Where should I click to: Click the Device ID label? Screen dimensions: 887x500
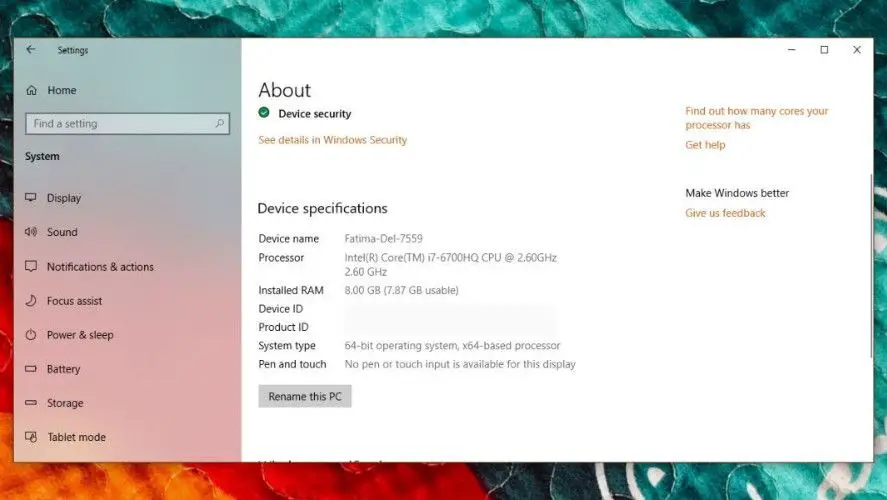click(281, 309)
